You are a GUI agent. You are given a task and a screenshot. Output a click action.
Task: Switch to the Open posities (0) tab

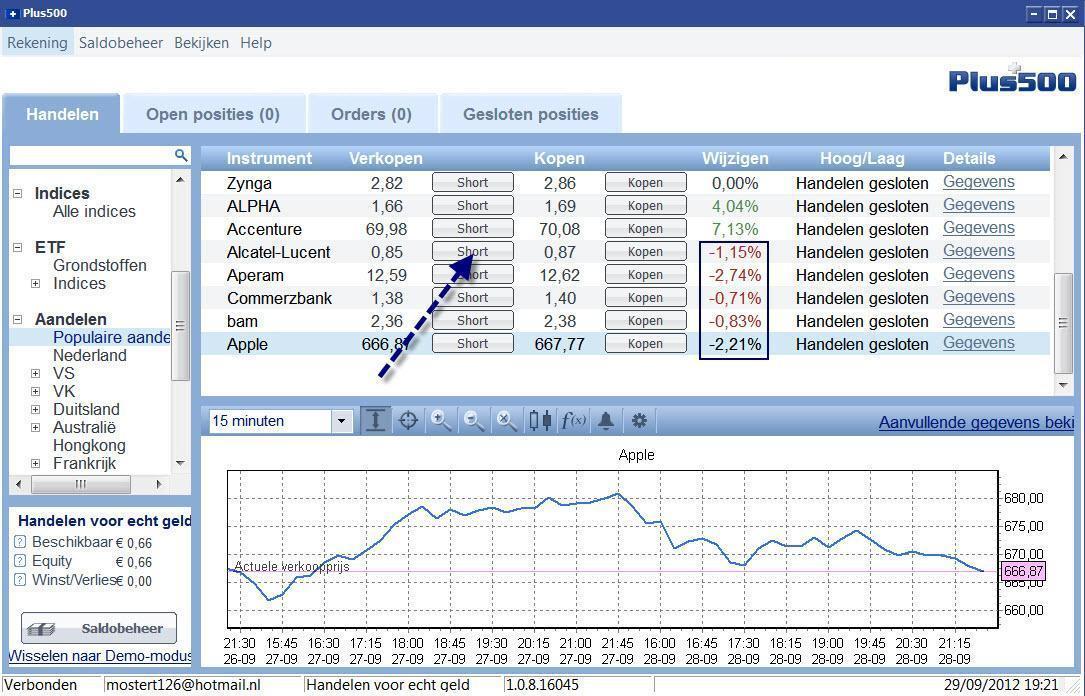[x=213, y=114]
